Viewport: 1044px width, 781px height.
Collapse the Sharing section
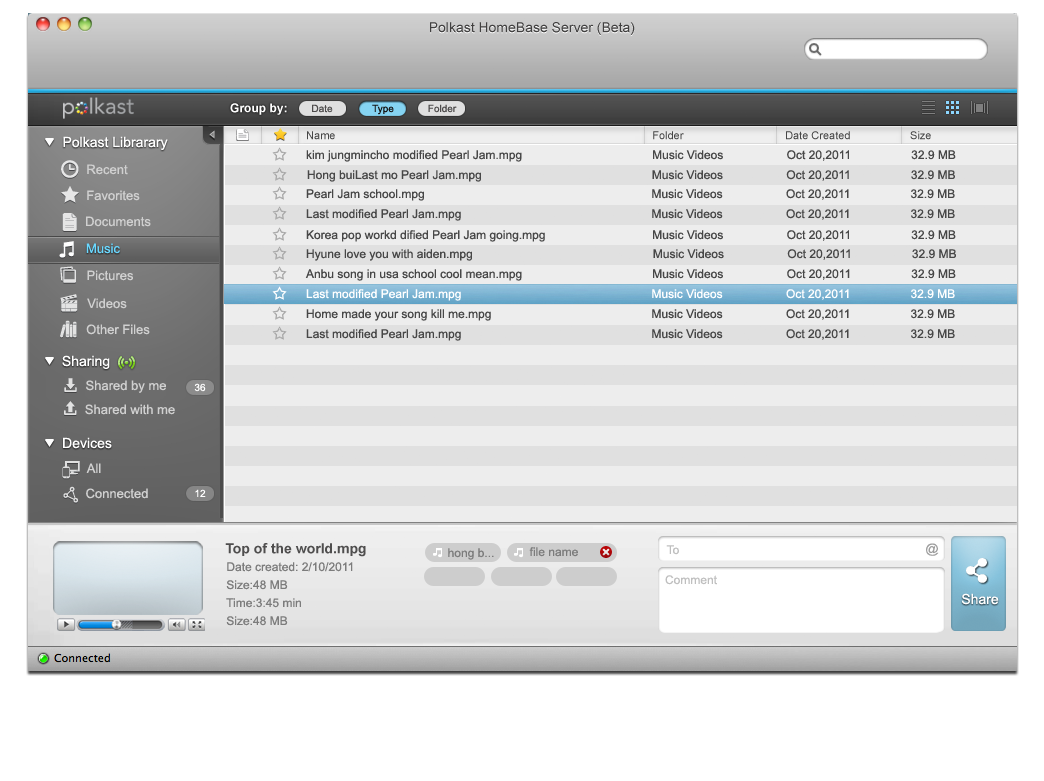pyautogui.click(x=49, y=361)
